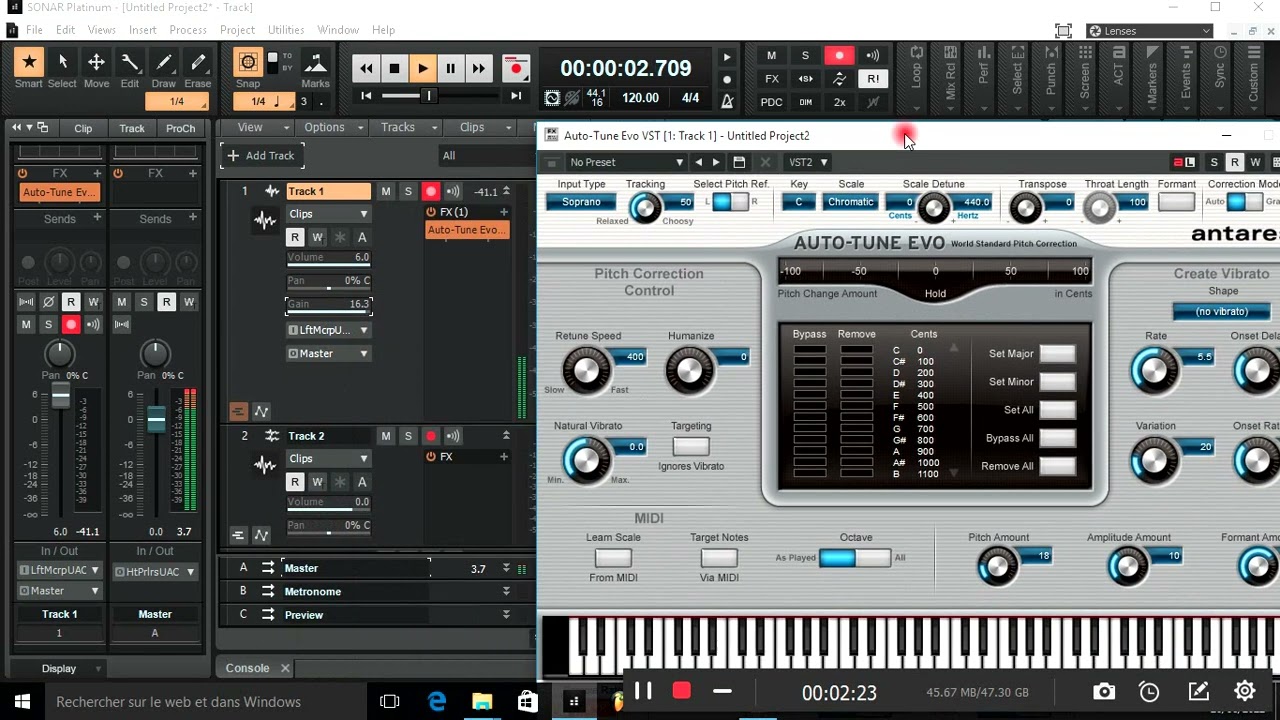1280x720 pixels.
Task: Toggle the metronome icon beside 4/4
Action: click(727, 100)
